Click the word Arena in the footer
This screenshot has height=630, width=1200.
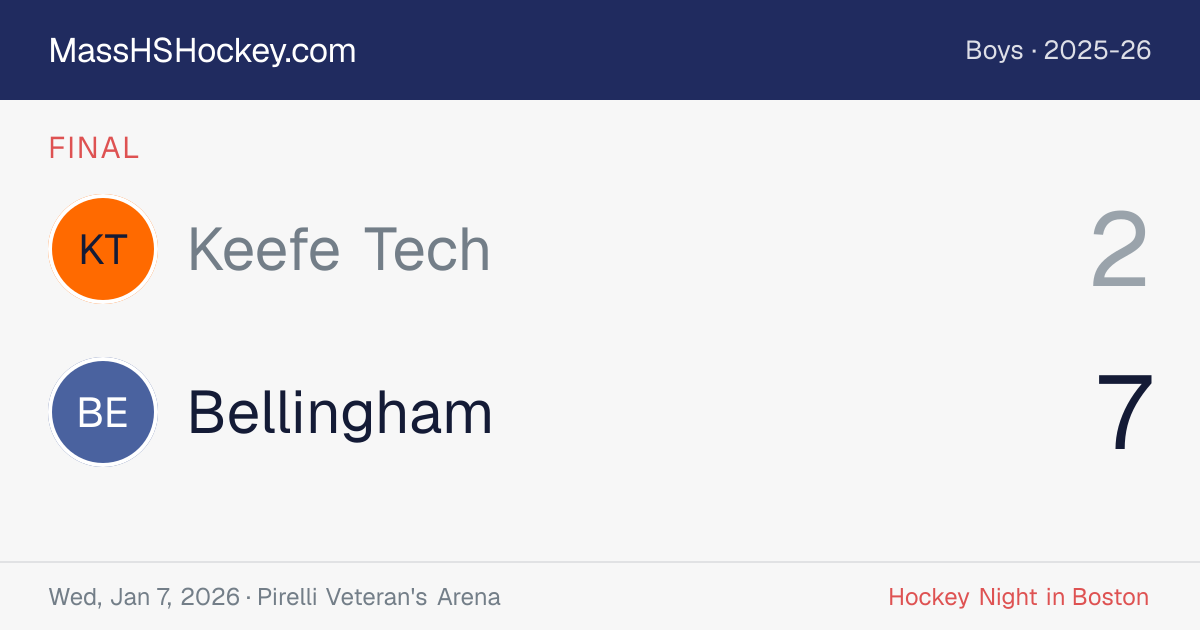tap(468, 597)
